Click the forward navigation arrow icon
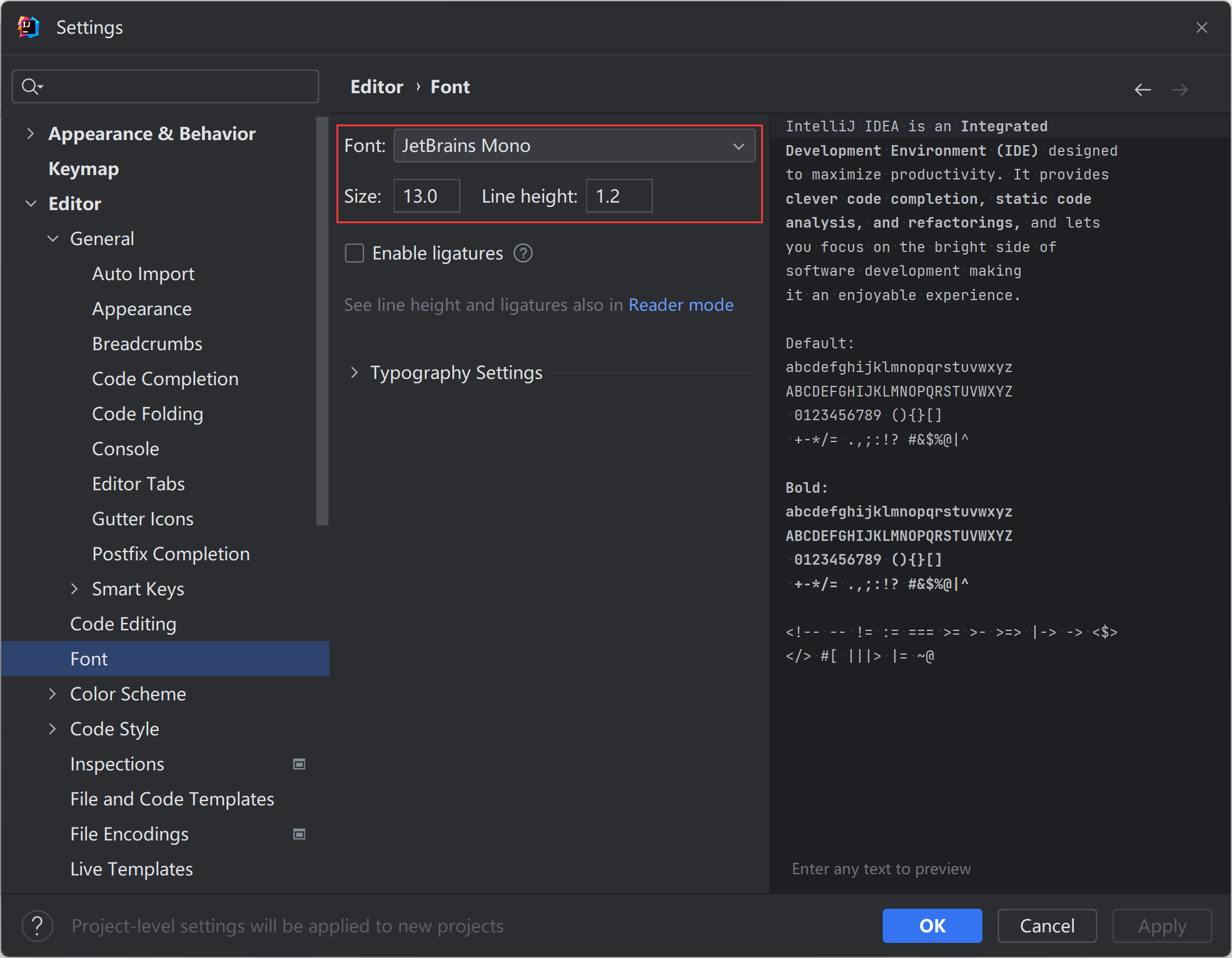The width and height of the screenshot is (1232, 958). 1180,89
